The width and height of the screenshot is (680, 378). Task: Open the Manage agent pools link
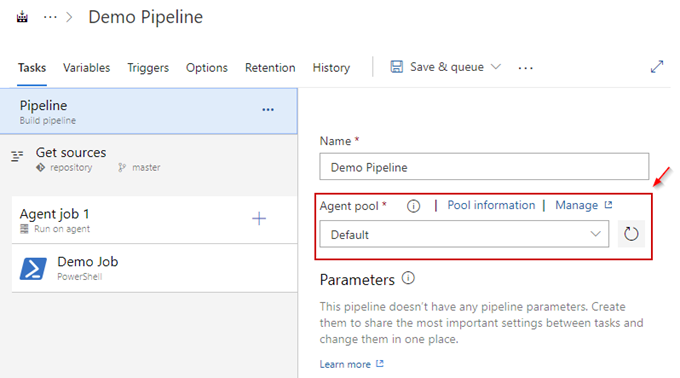point(576,205)
